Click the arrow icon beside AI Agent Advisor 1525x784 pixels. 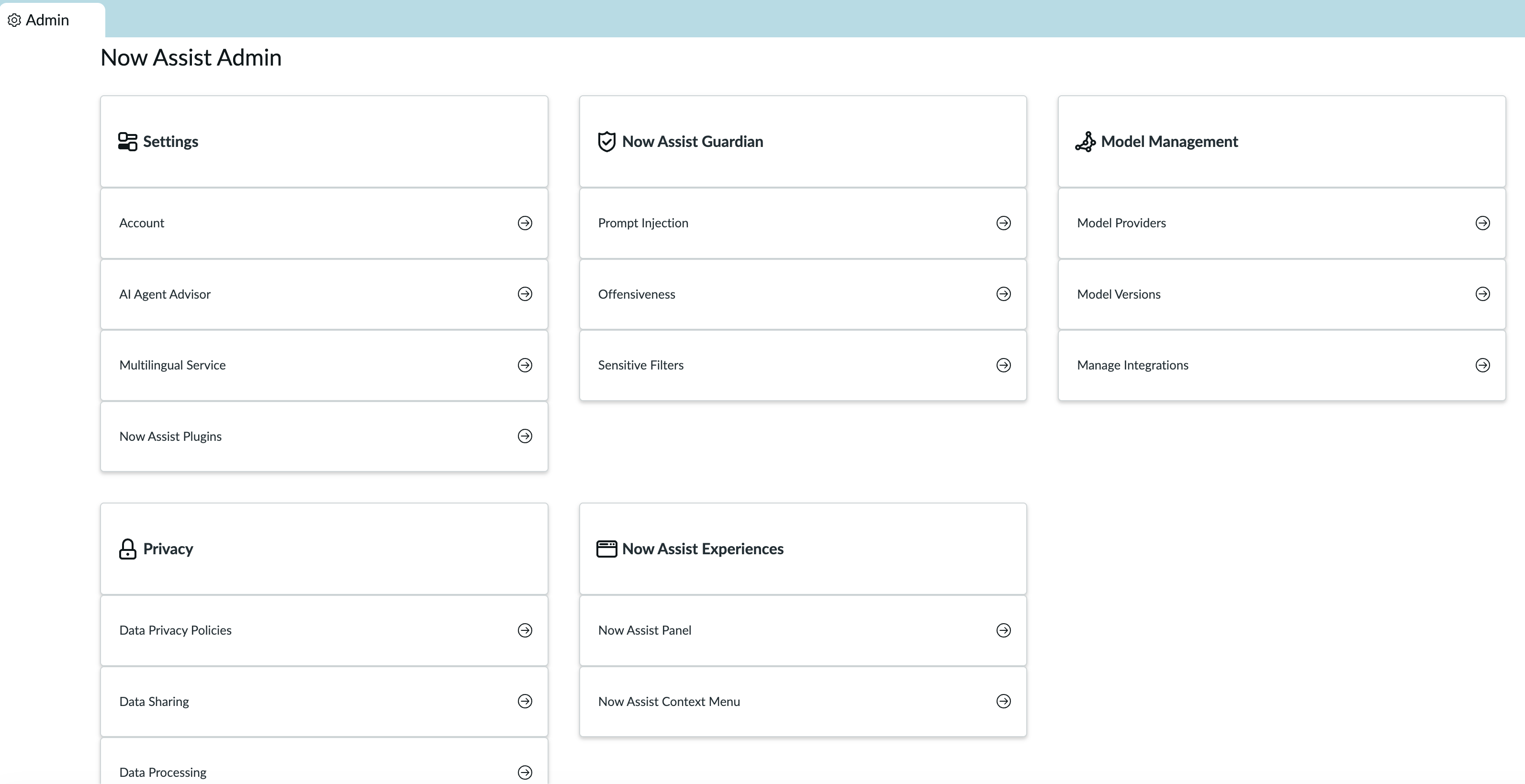[525, 294]
